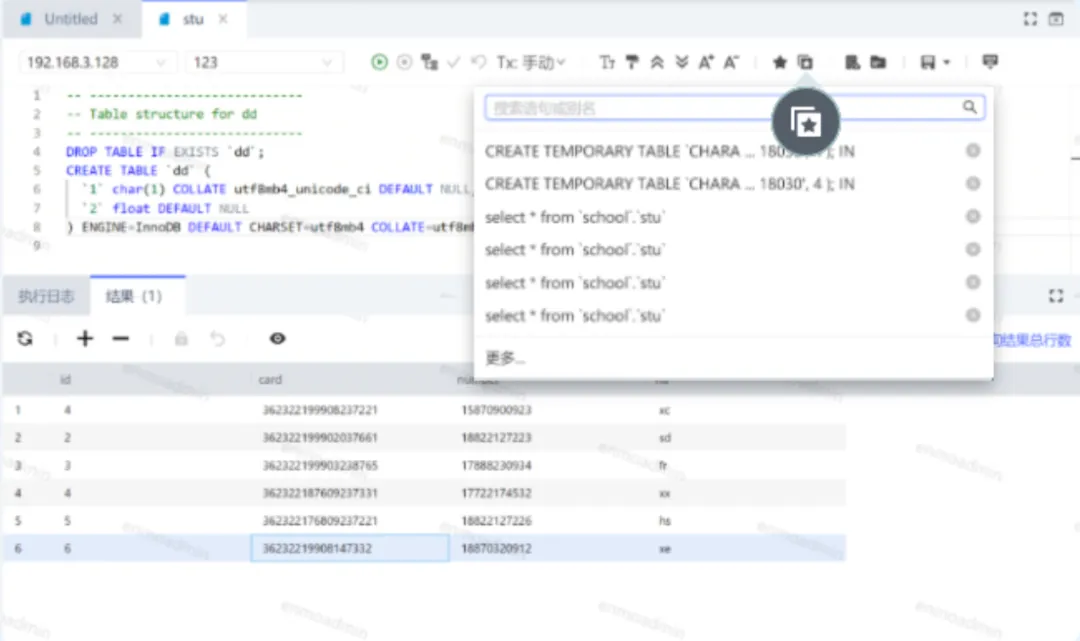The image size is (1080, 641).
Task: Click the DROP TABLE IF EXISTS line
Action: point(165,151)
